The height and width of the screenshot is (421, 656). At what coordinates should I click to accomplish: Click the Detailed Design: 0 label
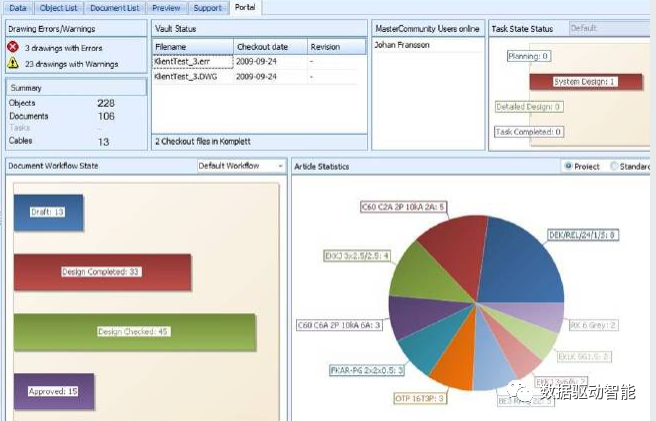tap(529, 107)
